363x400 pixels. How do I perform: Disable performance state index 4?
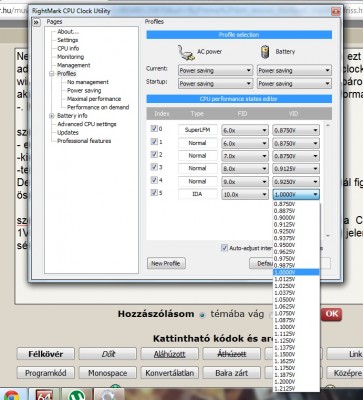(154, 180)
